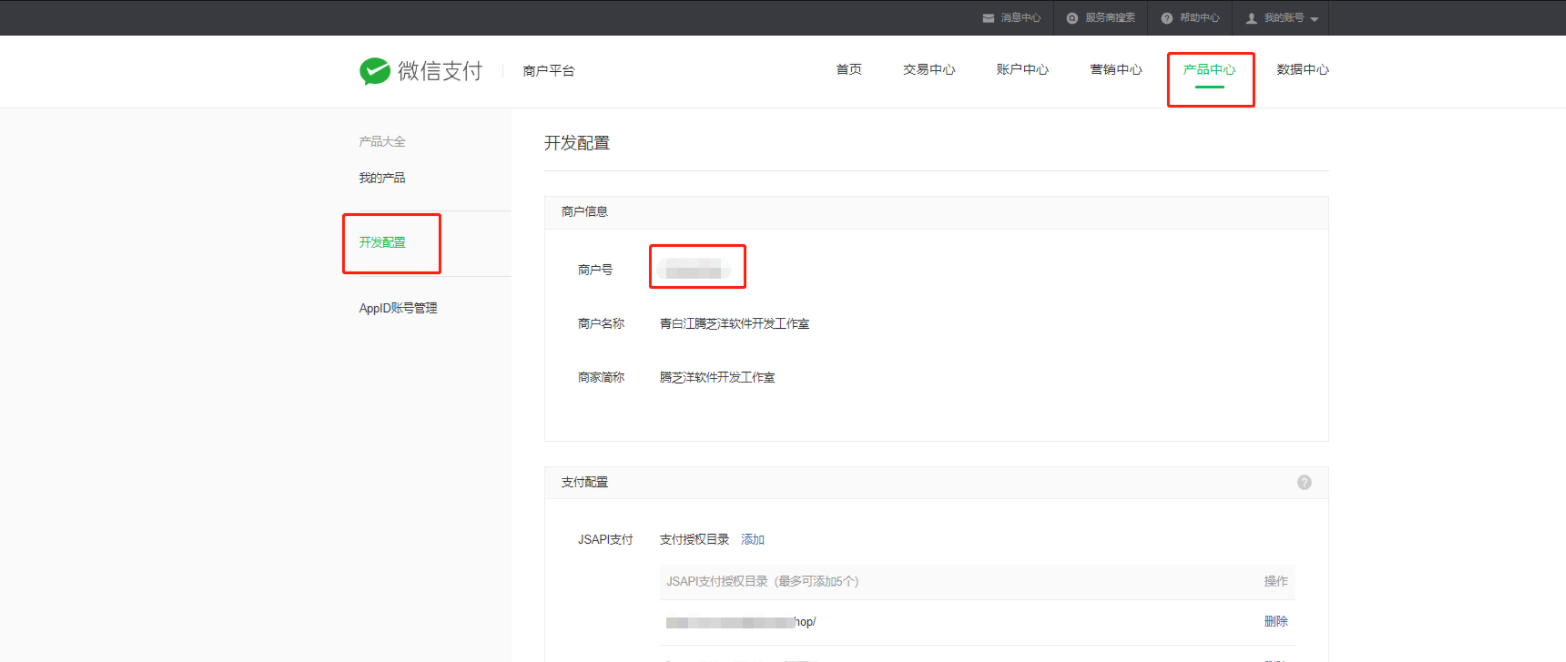The height and width of the screenshot is (662, 1566).
Task: Open 帮助中心 in the top bar
Action: [1199, 18]
